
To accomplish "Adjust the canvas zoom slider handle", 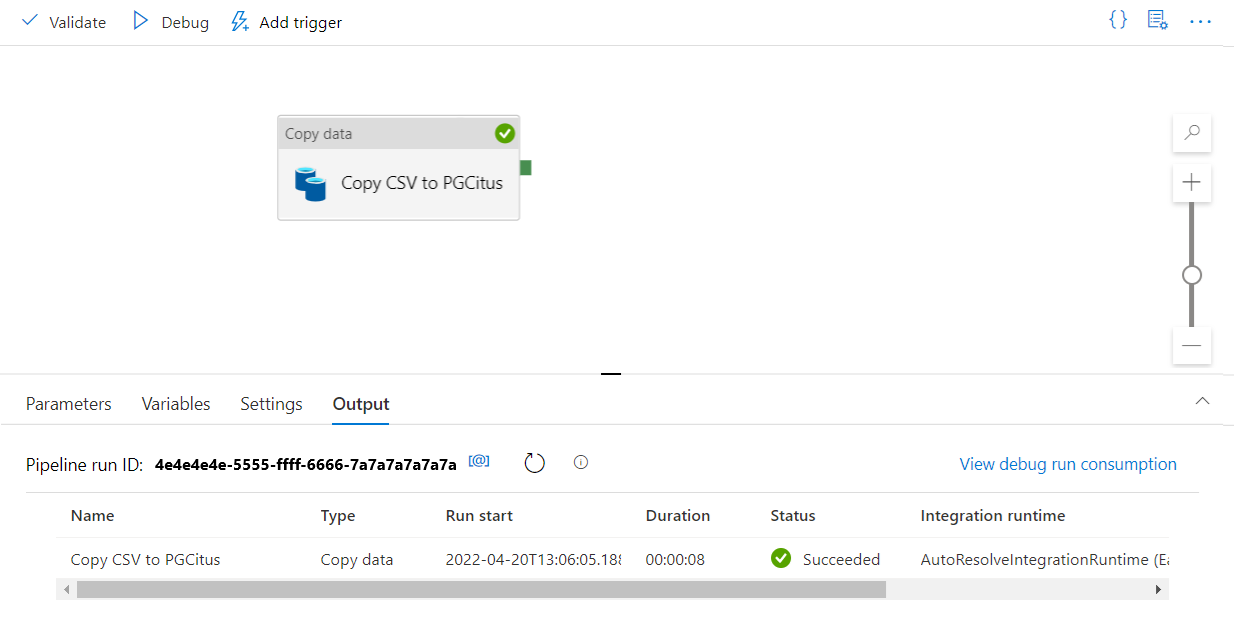I will tap(1191, 273).
